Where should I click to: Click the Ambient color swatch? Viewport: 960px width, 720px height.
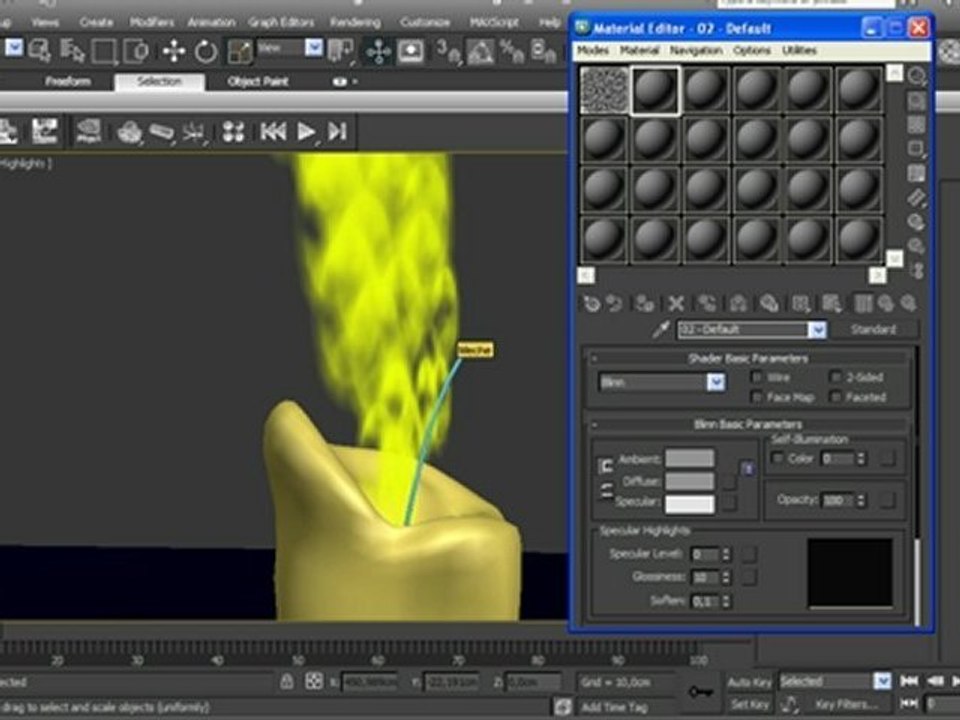689,458
